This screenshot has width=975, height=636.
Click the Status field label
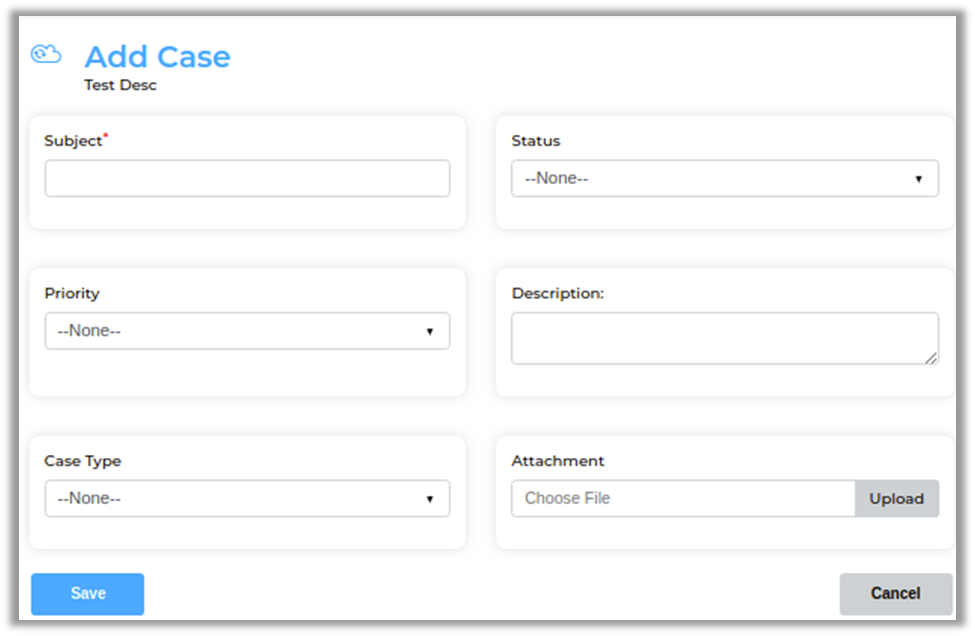click(536, 141)
